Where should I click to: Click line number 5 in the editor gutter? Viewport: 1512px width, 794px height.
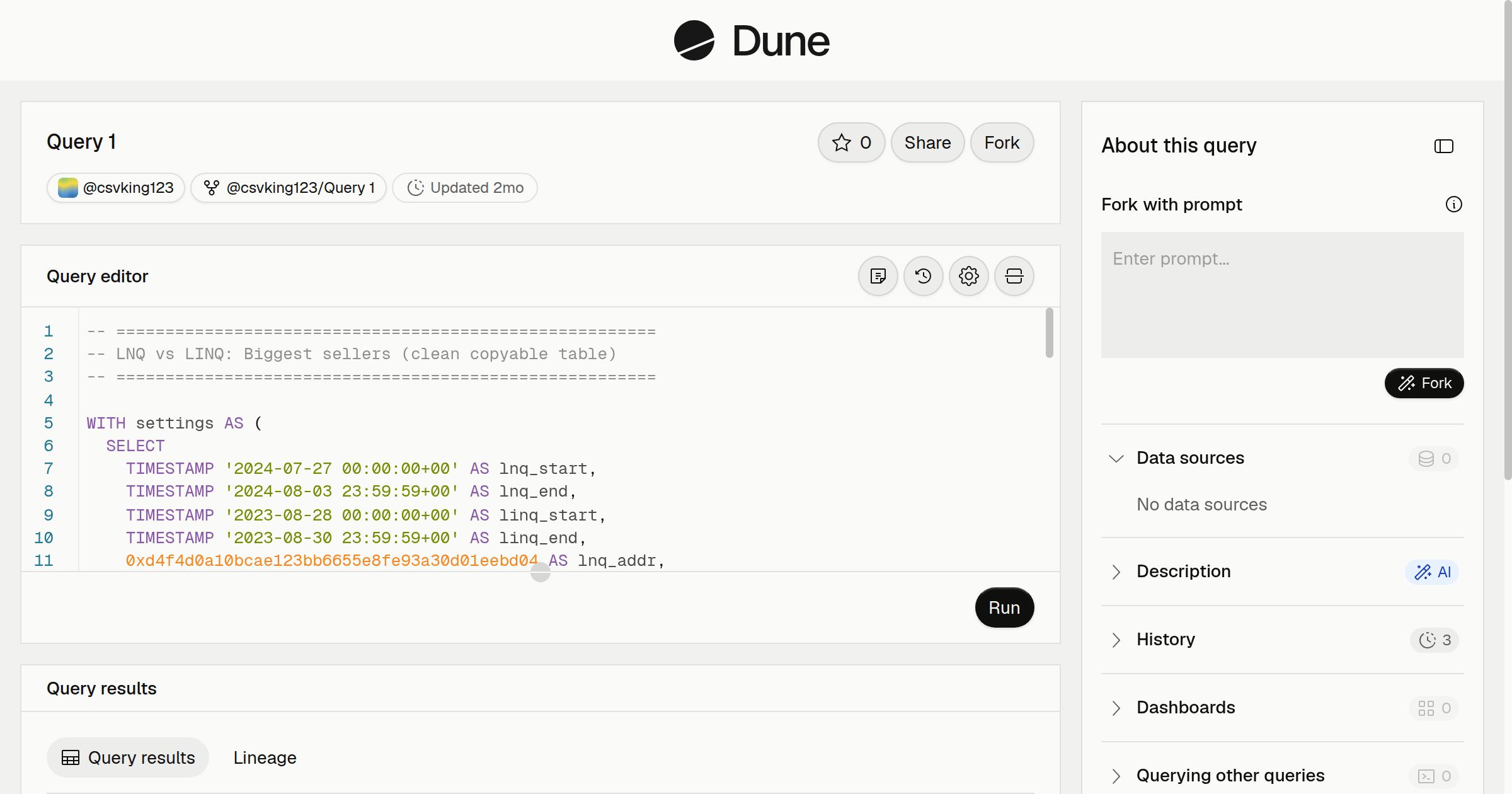pyautogui.click(x=49, y=423)
